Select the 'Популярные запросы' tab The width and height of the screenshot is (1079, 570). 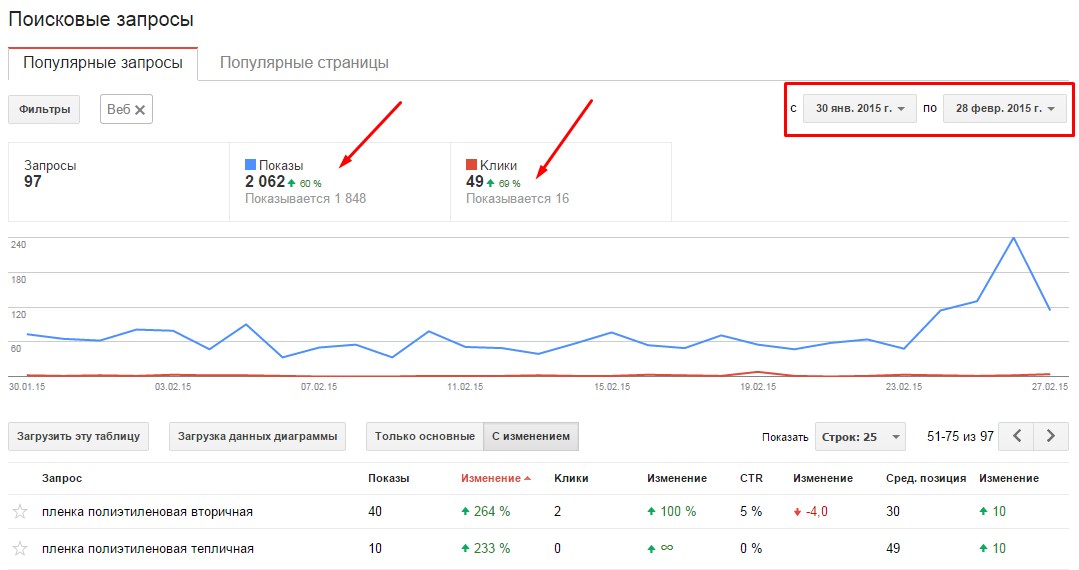[x=103, y=63]
